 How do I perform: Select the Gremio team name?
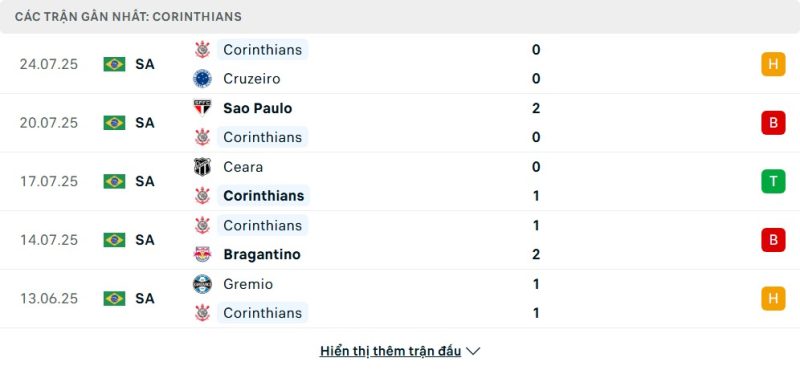248,284
